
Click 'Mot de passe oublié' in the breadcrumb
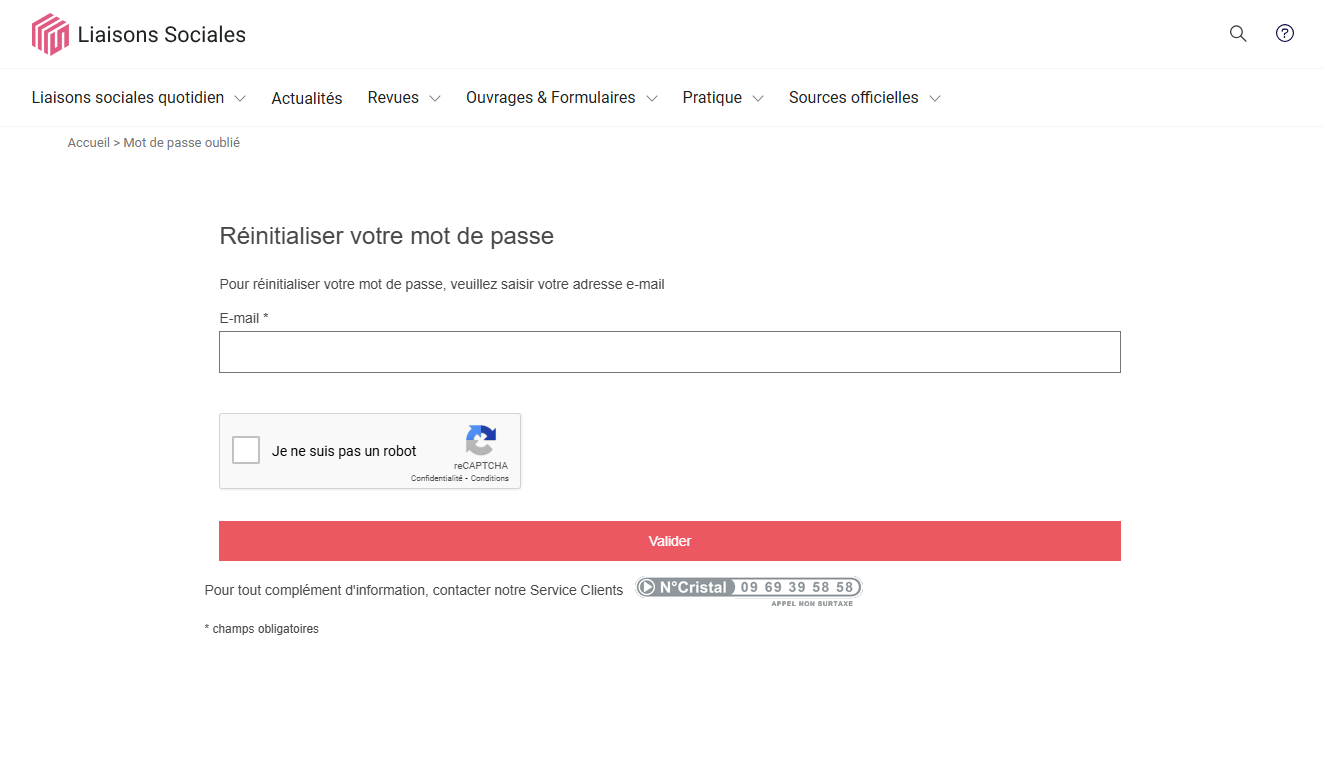pyautogui.click(x=181, y=142)
